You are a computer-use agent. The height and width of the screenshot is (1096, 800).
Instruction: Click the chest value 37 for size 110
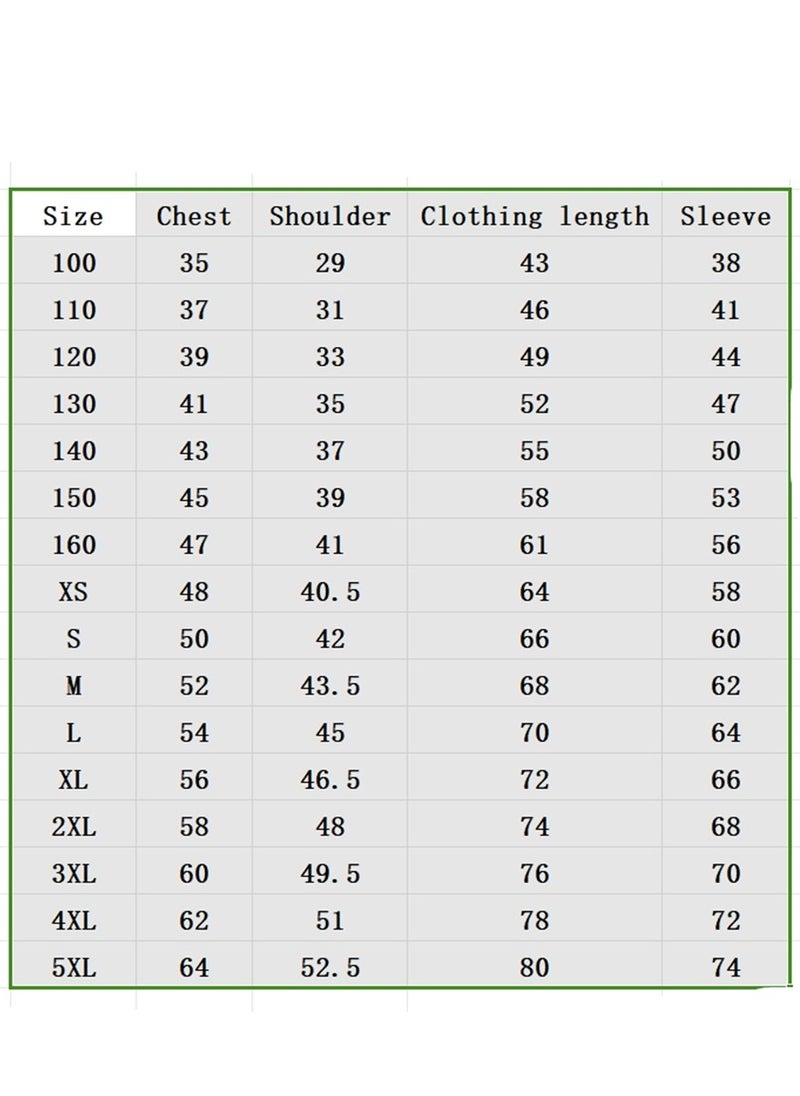(x=194, y=308)
